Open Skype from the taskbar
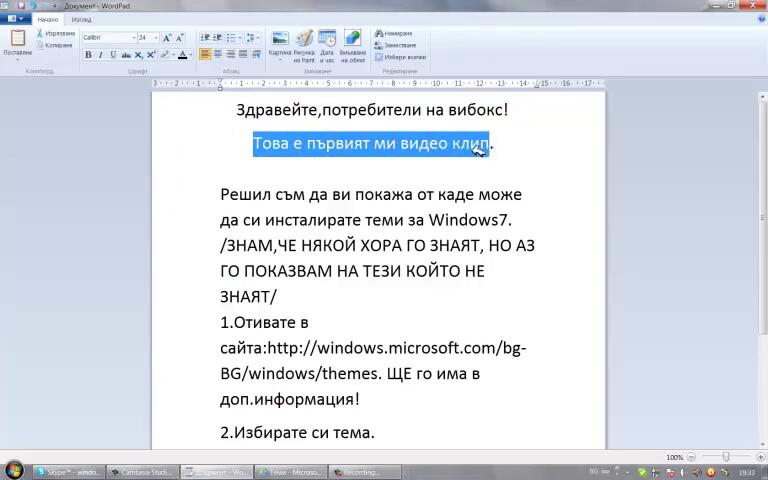The height and width of the screenshot is (480, 768). (68, 471)
